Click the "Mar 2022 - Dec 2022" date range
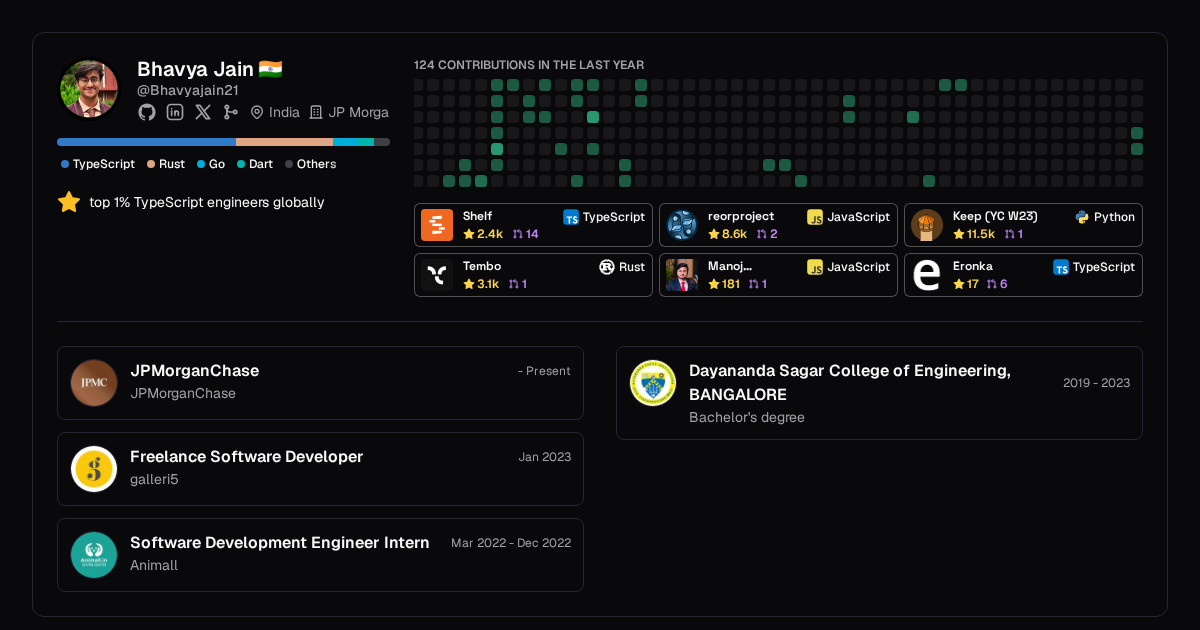 click(511, 543)
